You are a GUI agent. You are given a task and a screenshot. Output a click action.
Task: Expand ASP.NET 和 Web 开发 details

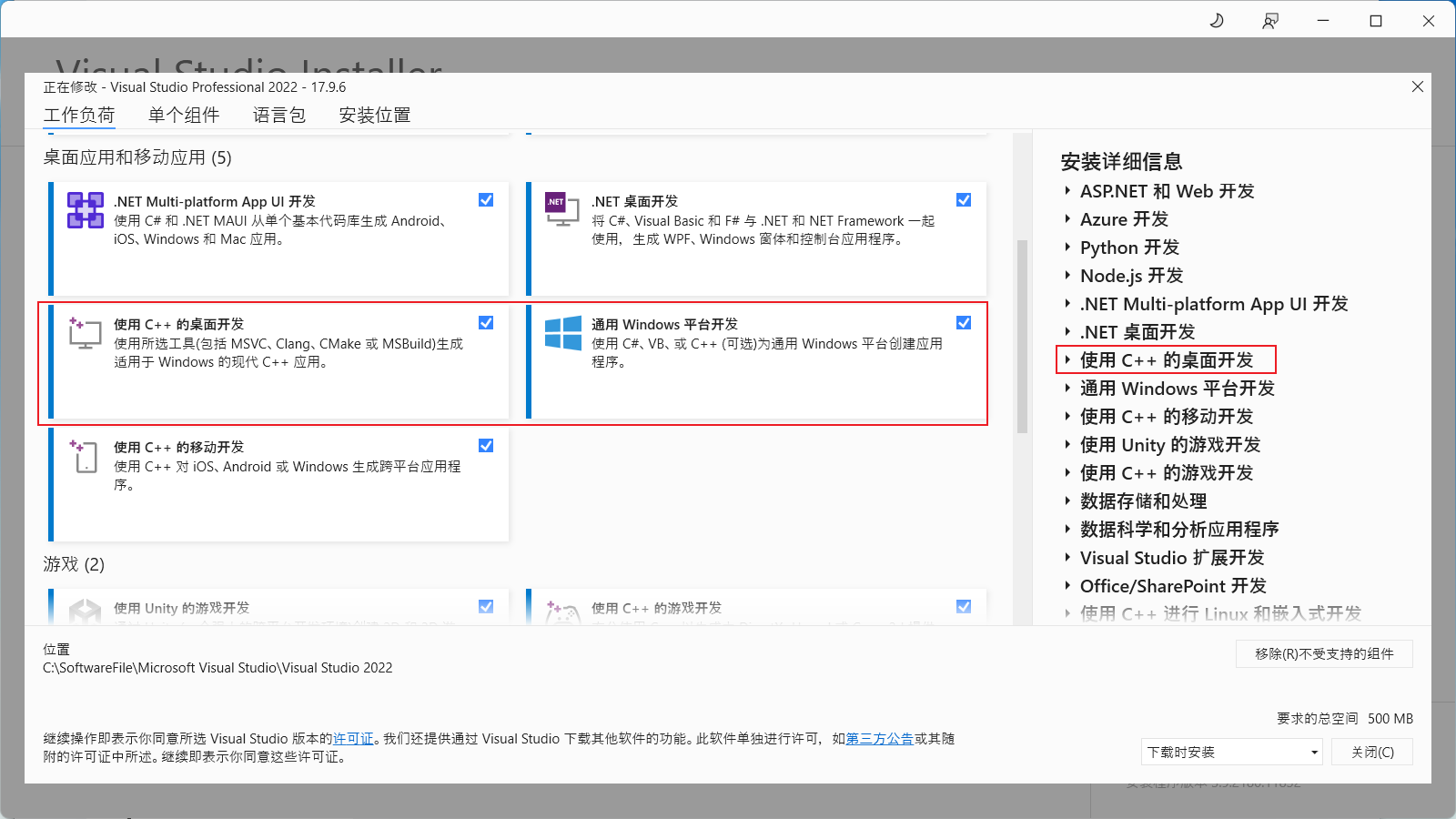click(1067, 191)
